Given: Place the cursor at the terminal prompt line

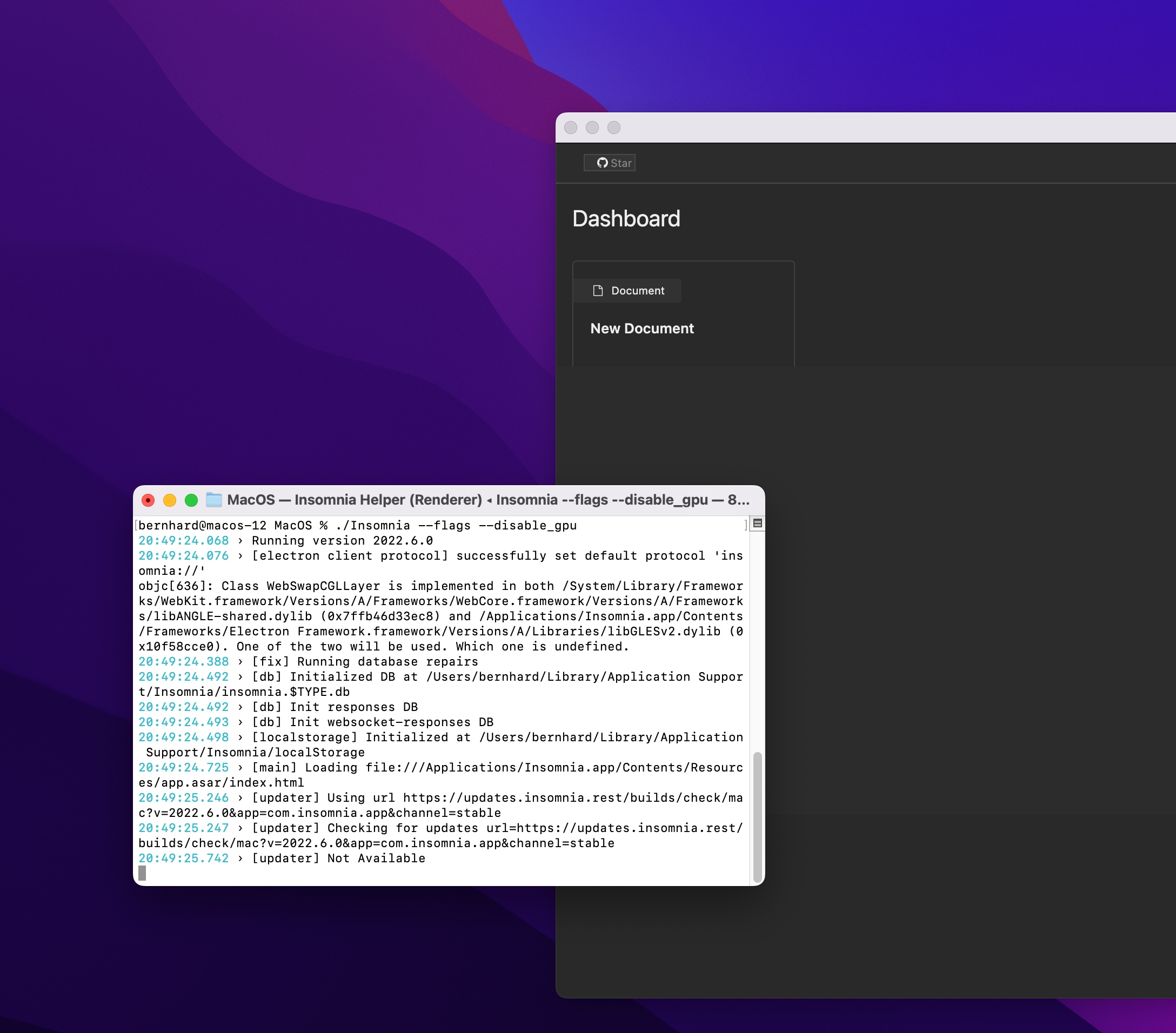Looking at the screenshot, I should pyautogui.click(x=142, y=872).
